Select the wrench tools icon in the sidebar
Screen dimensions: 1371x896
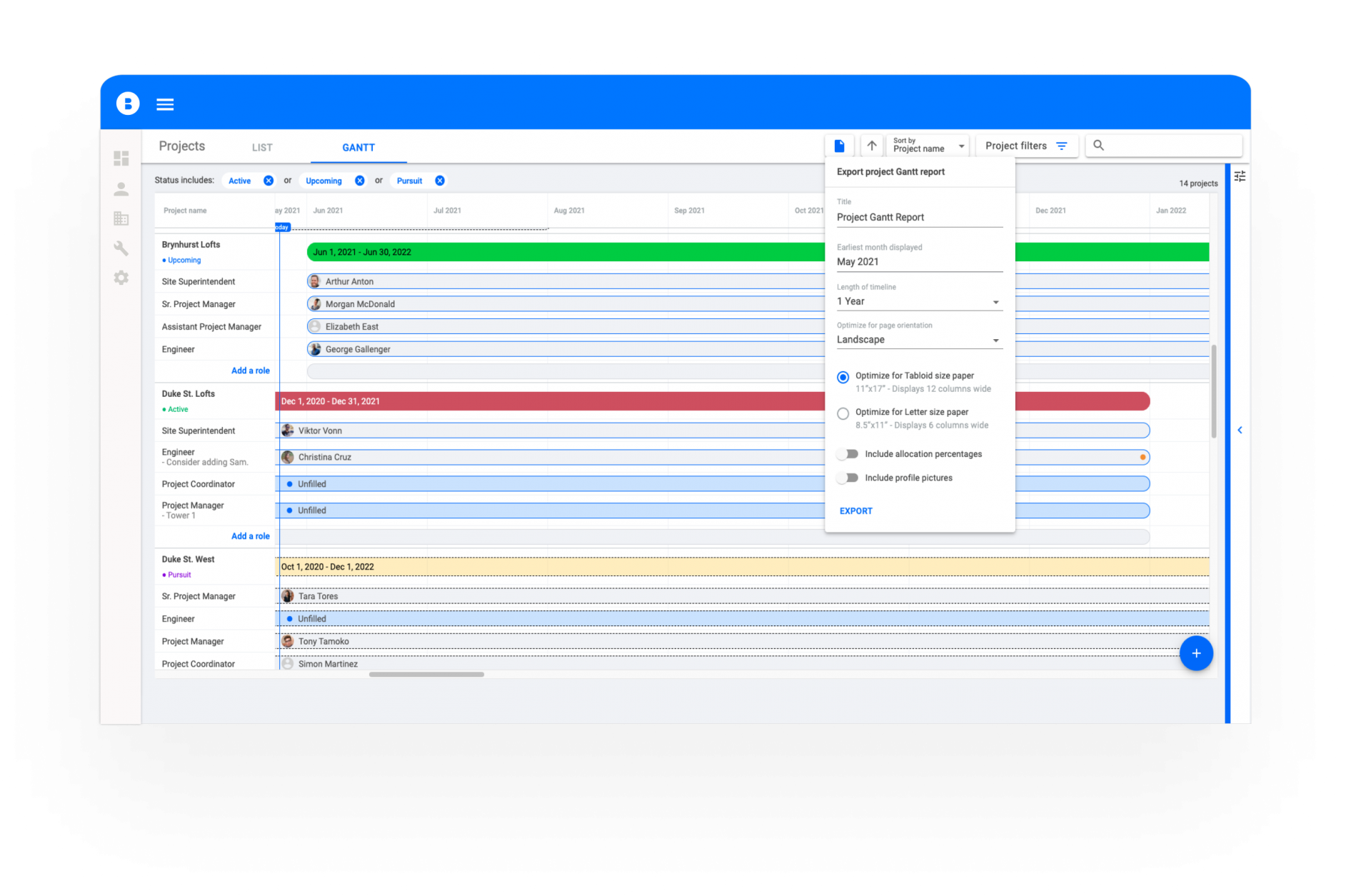point(121,248)
